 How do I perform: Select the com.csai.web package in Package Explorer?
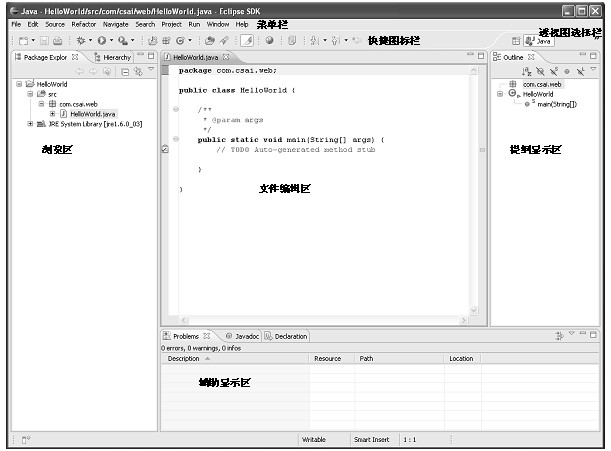[x=78, y=104]
